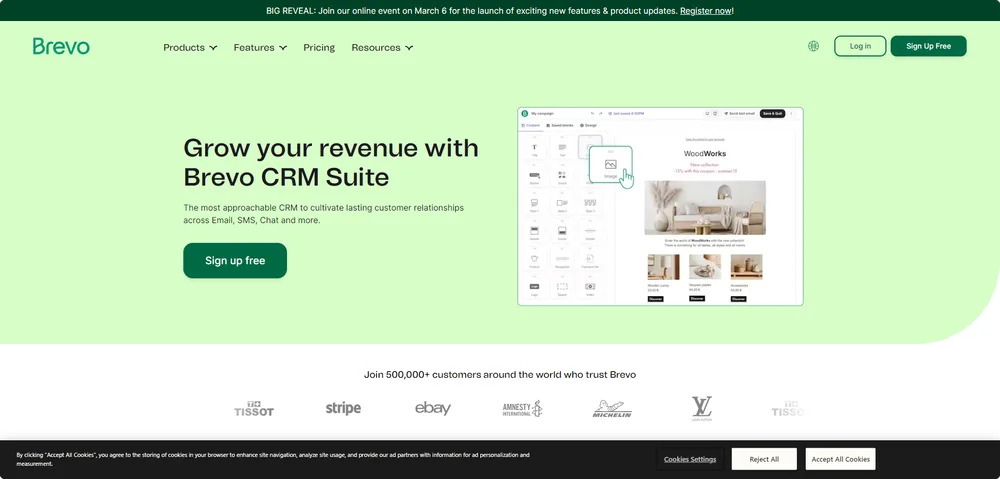Expand the Products dropdown menu

190,47
